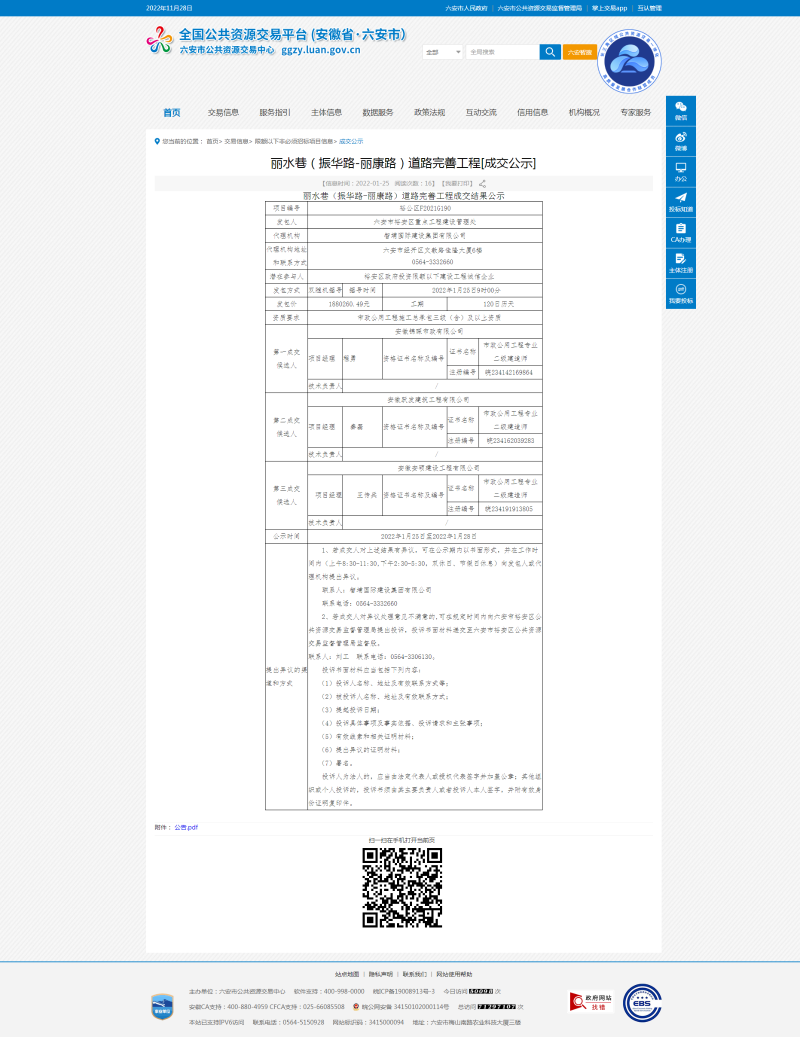The image size is (800, 1037).
Task: Click the blue magnifier search button
Action: pos(550,52)
